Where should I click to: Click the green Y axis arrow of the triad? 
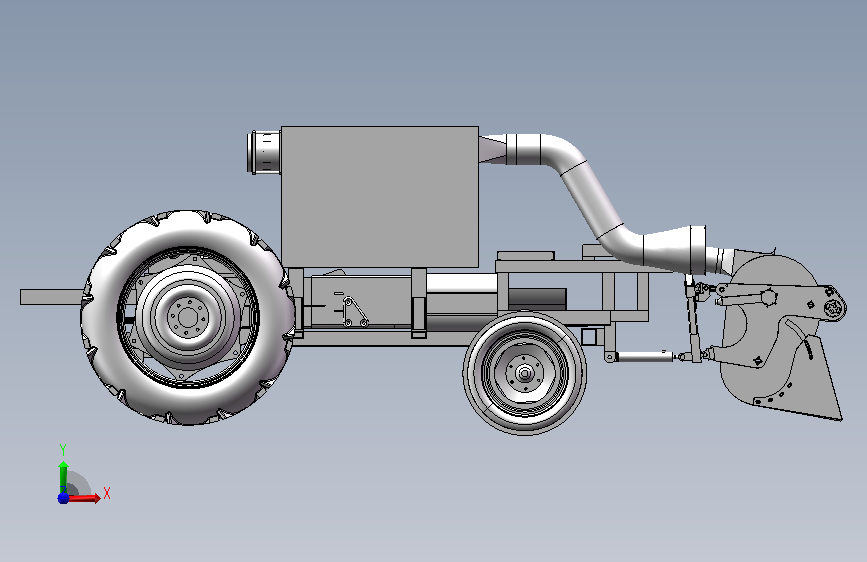point(63,476)
